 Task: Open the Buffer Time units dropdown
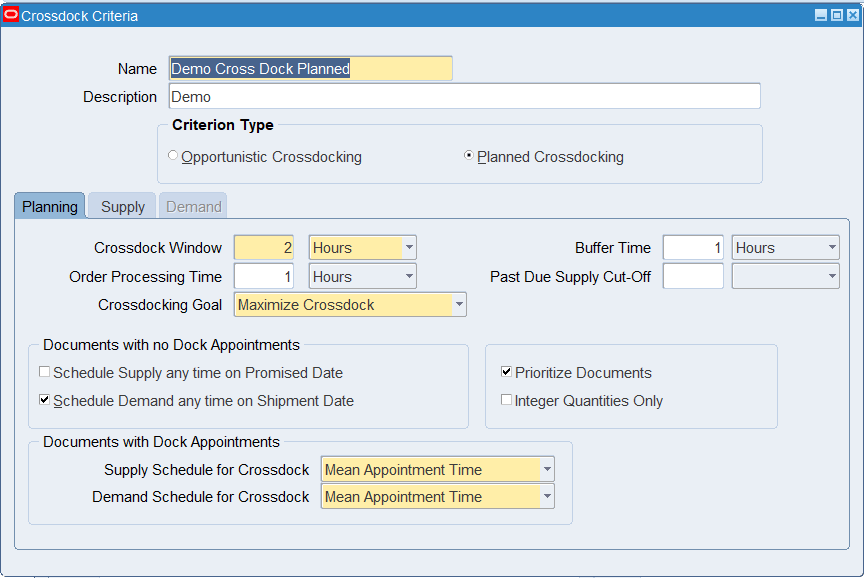click(832, 248)
